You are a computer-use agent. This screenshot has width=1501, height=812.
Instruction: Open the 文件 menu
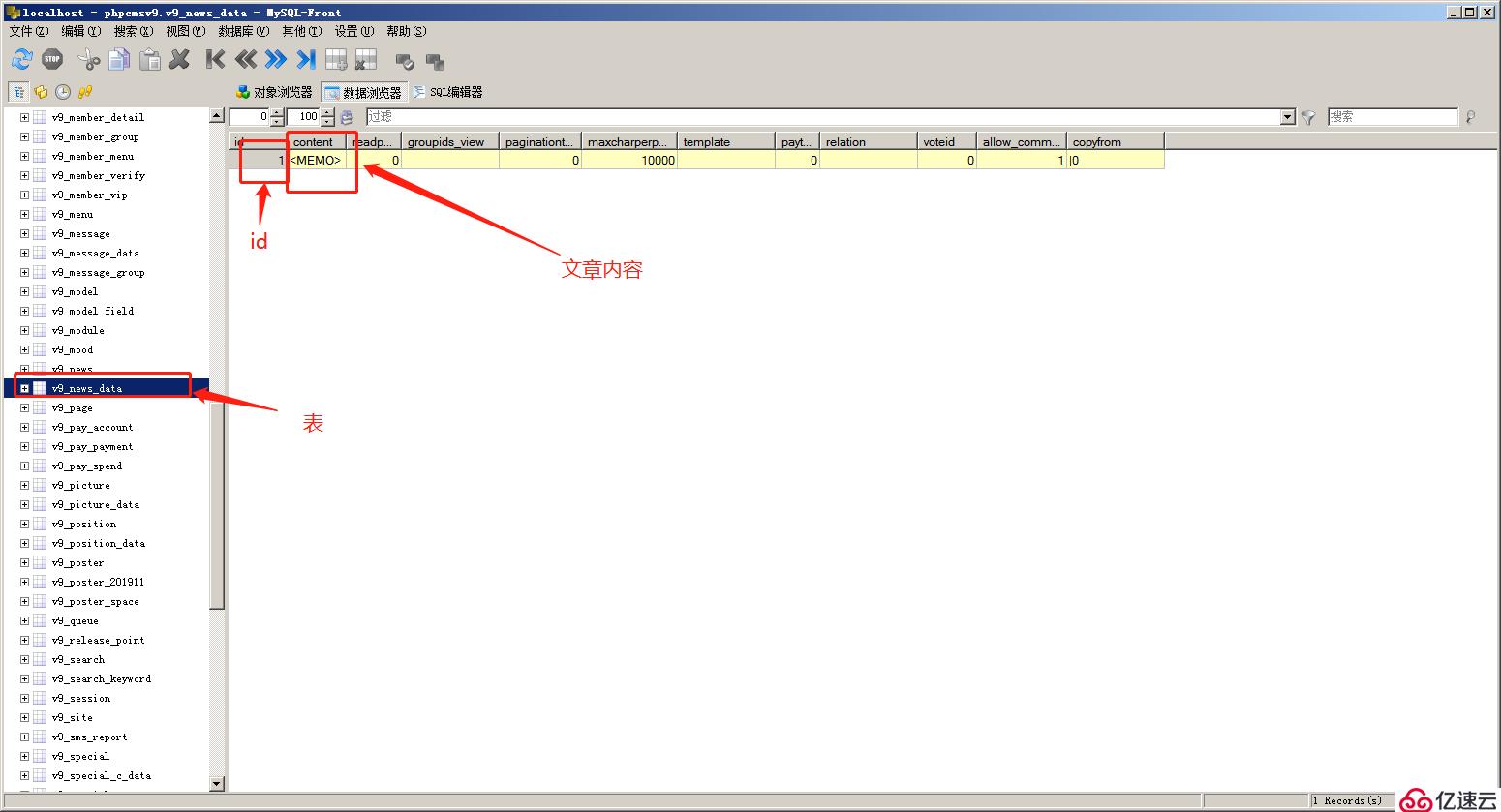click(28, 31)
